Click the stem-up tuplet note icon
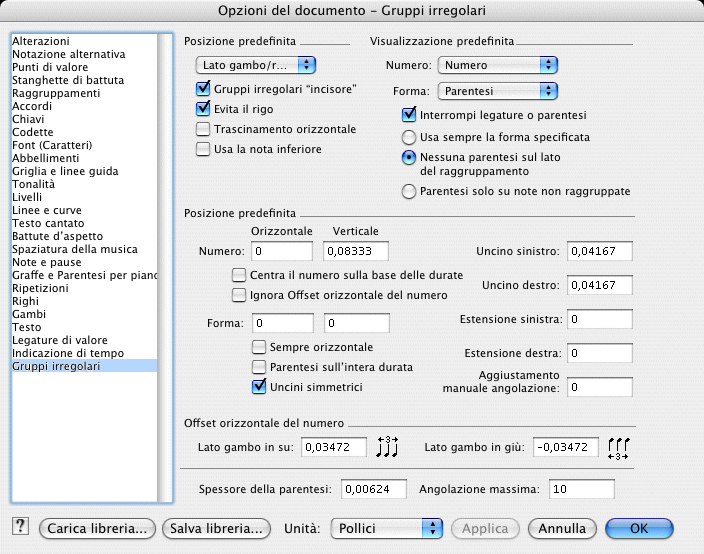The width and height of the screenshot is (704, 554). pyautogui.click(x=387, y=447)
